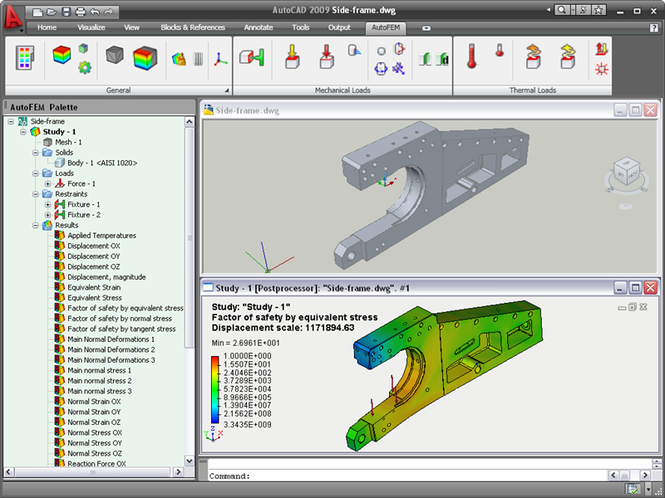
Task: Select Factor of safety by normal stress
Action: [120, 319]
